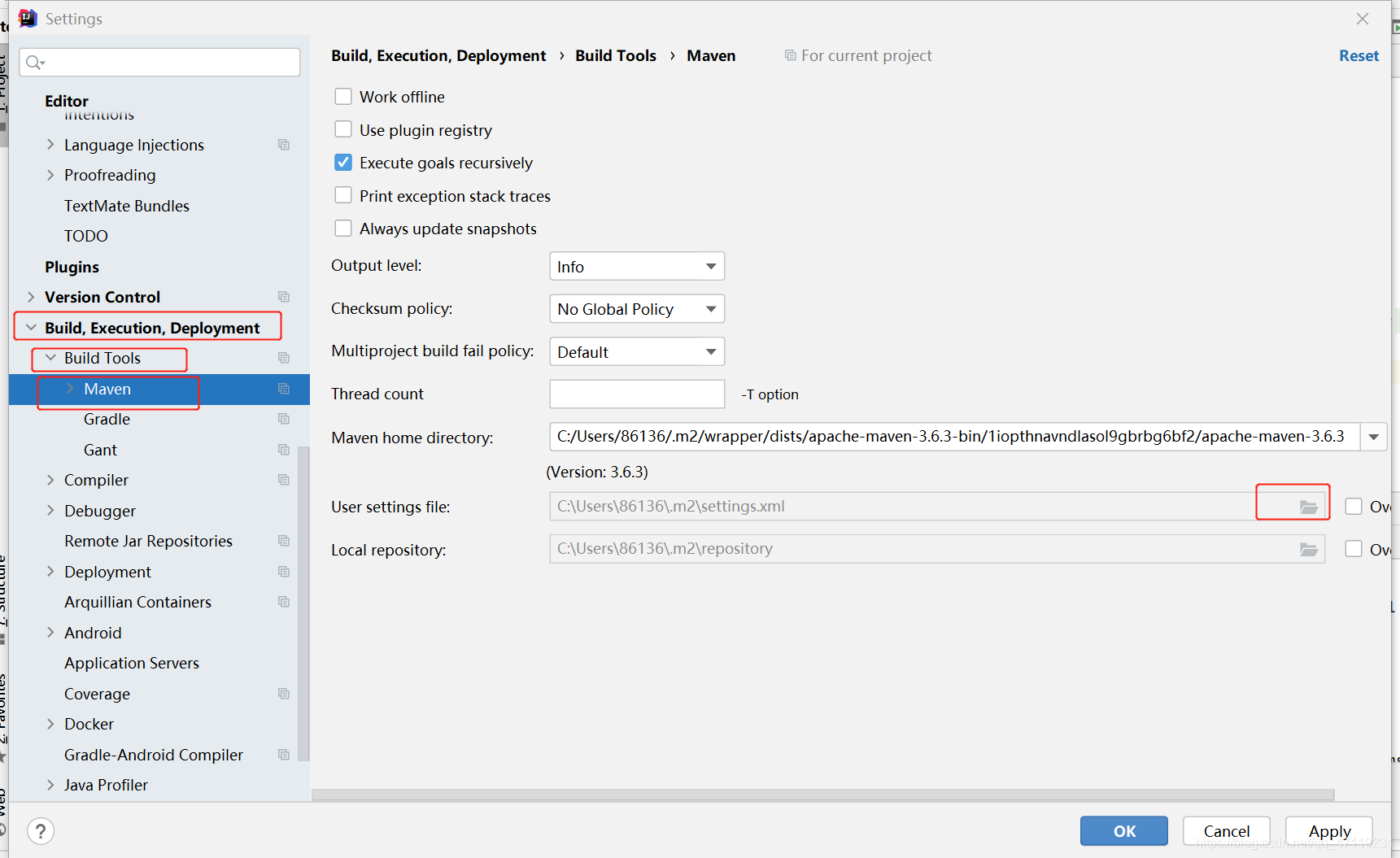
Task: Click the project-level icon next to Deployment
Action: coord(284,572)
